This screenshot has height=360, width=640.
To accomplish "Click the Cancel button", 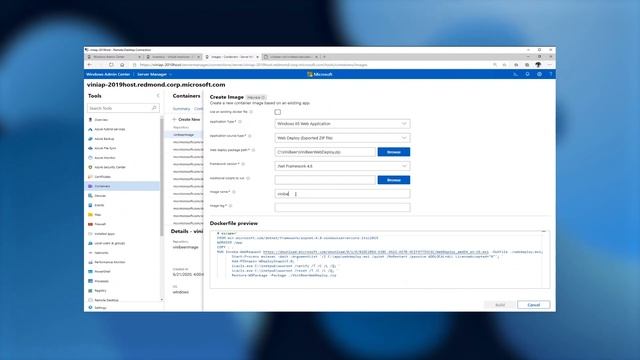I will [533, 305].
